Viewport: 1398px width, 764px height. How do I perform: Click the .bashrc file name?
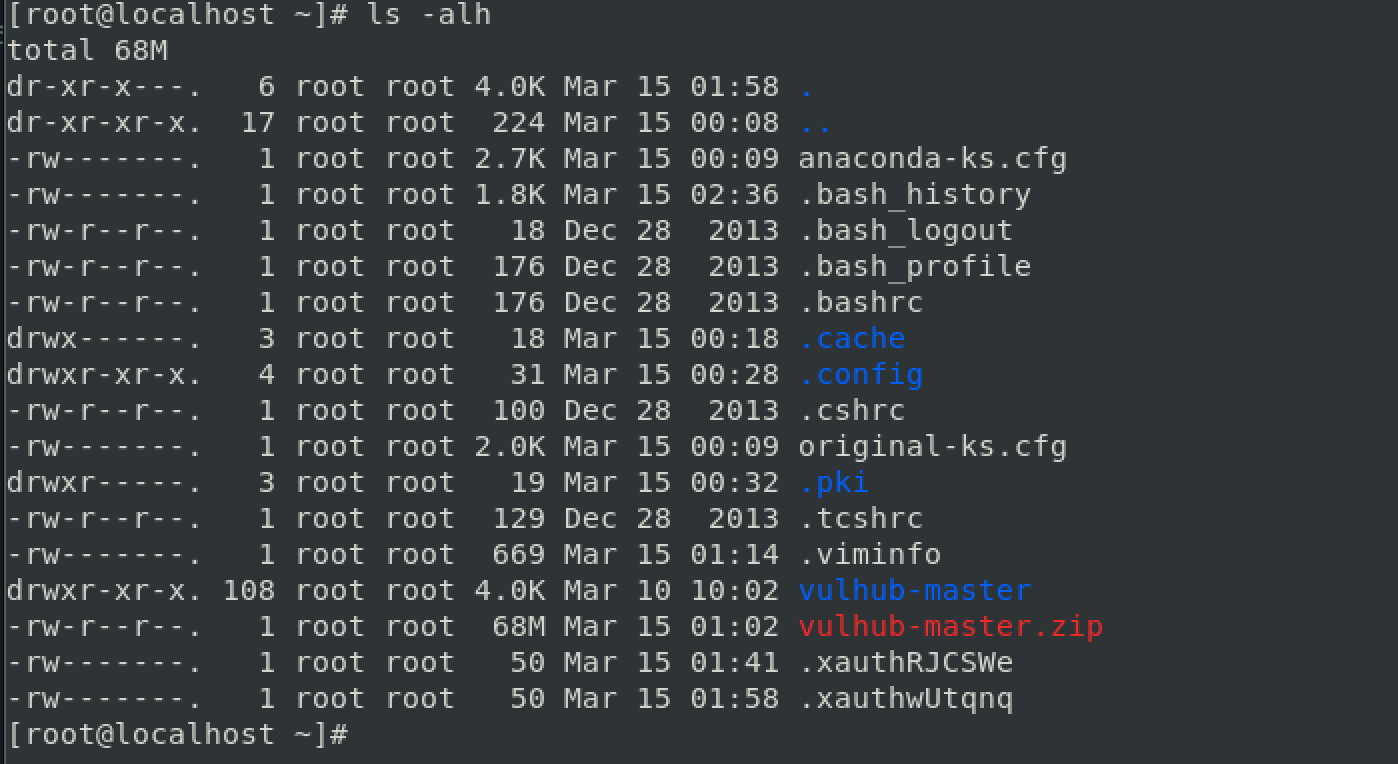pos(860,303)
